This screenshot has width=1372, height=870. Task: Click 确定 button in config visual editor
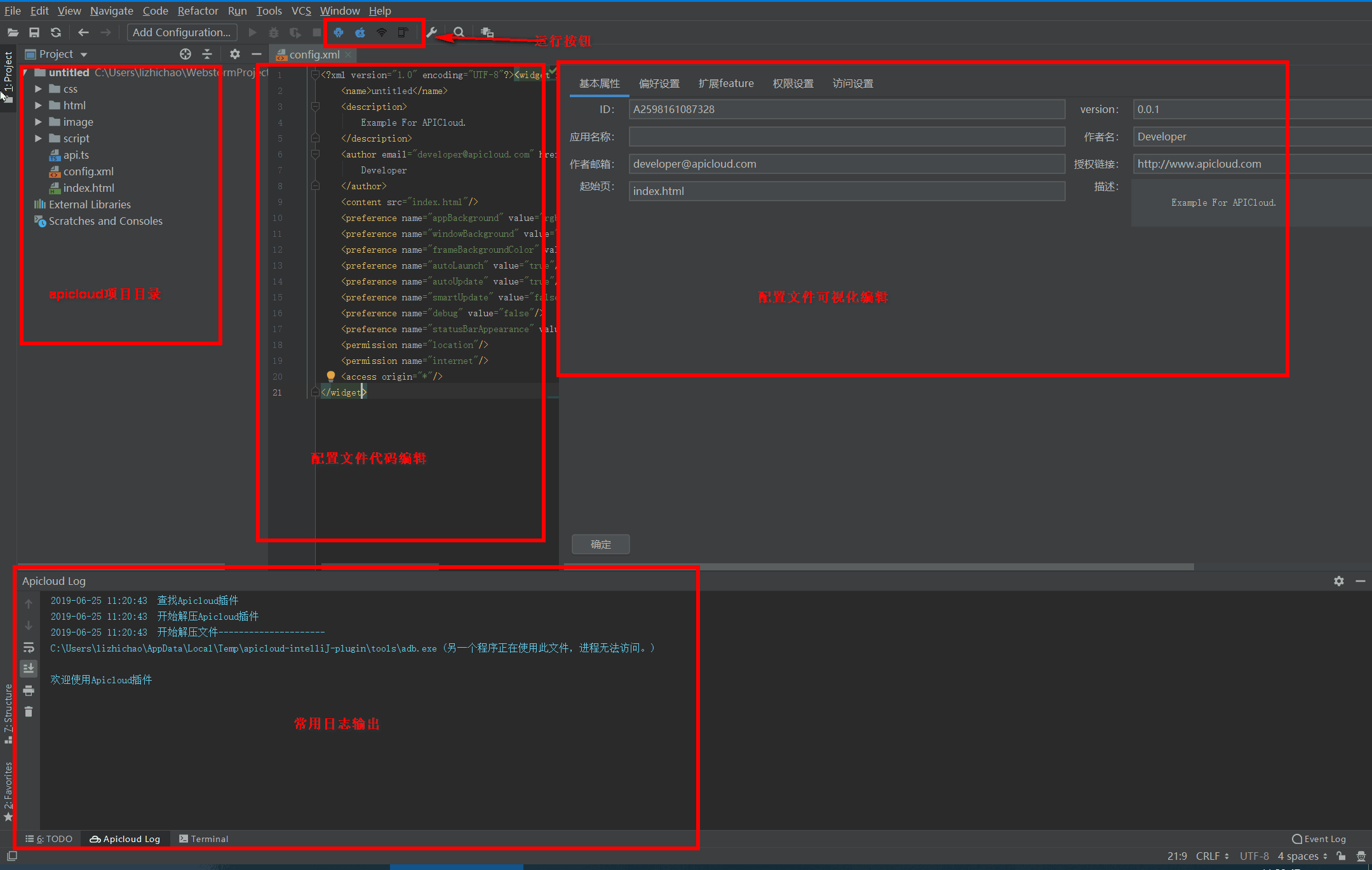click(x=601, y=544)
